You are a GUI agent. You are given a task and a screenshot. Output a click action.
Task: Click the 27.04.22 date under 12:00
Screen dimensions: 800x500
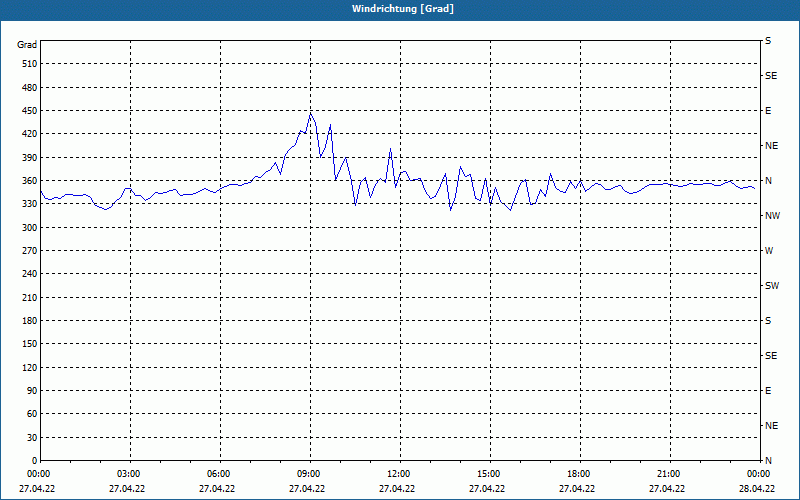397,489
